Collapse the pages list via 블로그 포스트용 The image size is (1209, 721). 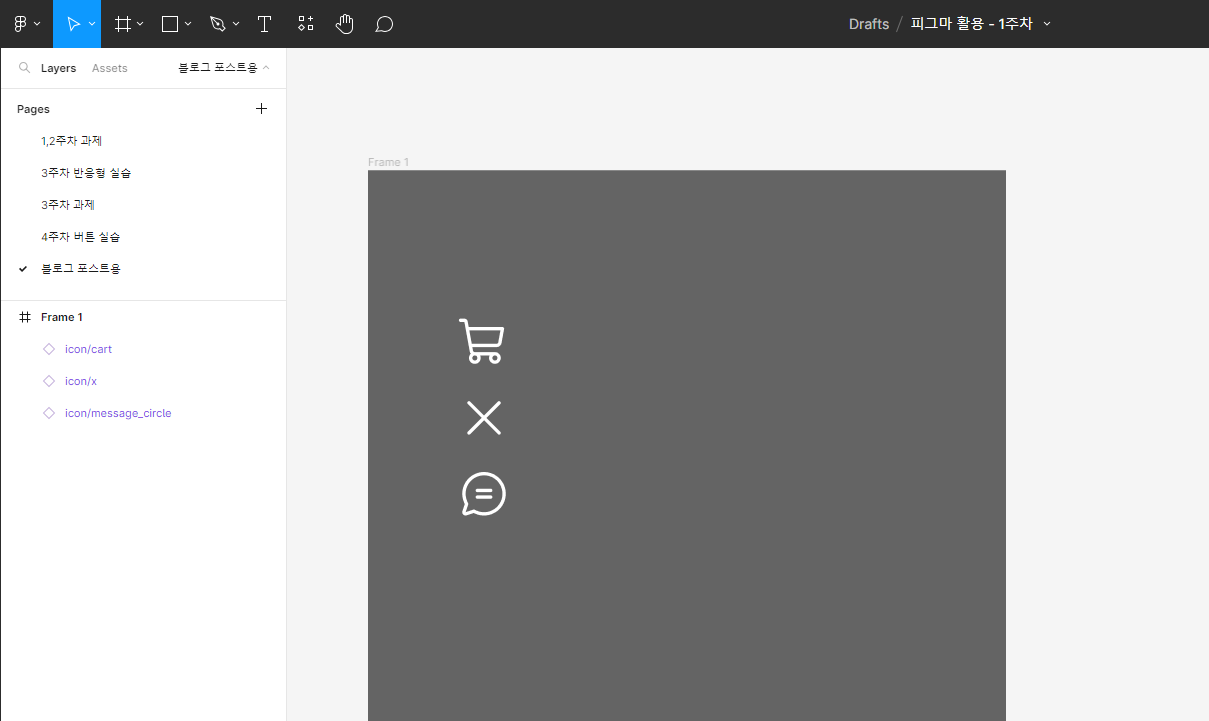[x=224, y=68]
